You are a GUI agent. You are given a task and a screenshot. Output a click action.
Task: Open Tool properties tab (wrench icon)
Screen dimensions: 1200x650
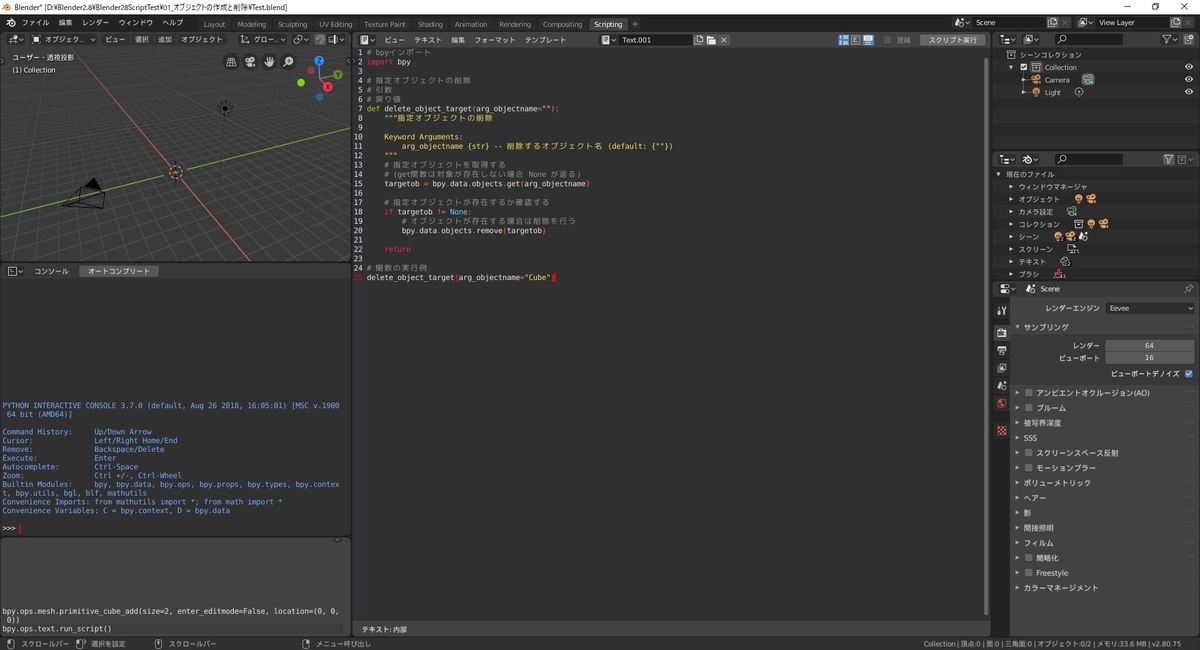1001,311
